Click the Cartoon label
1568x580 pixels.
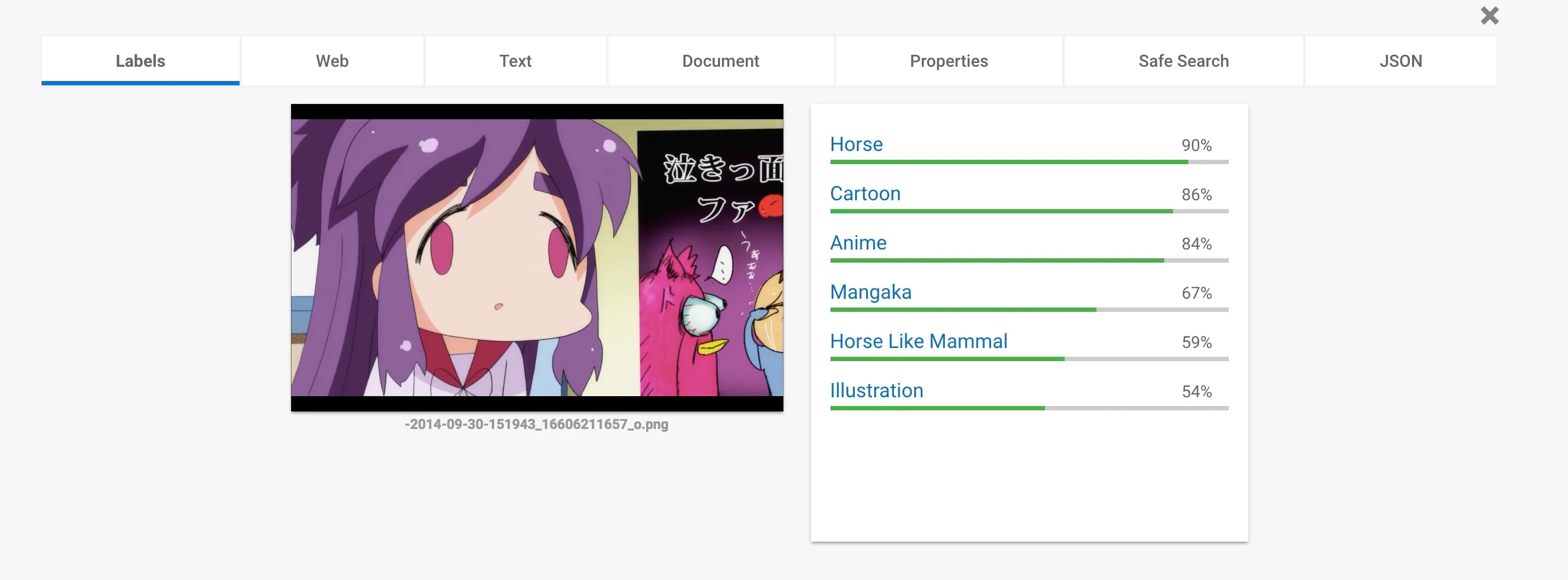(865, 194)
